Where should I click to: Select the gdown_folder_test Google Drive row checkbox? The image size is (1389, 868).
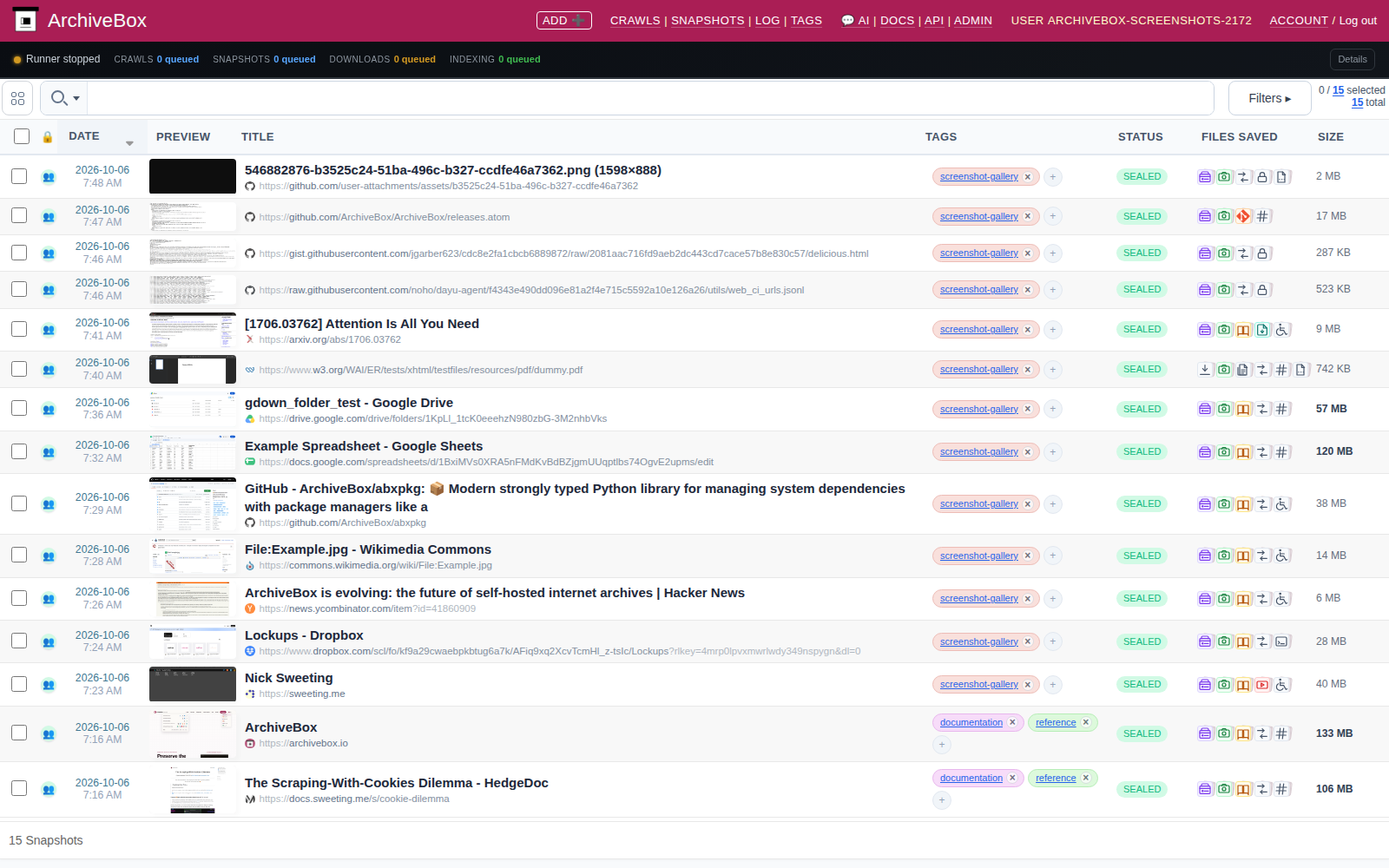pyautogui.click(x=19, y=408)
